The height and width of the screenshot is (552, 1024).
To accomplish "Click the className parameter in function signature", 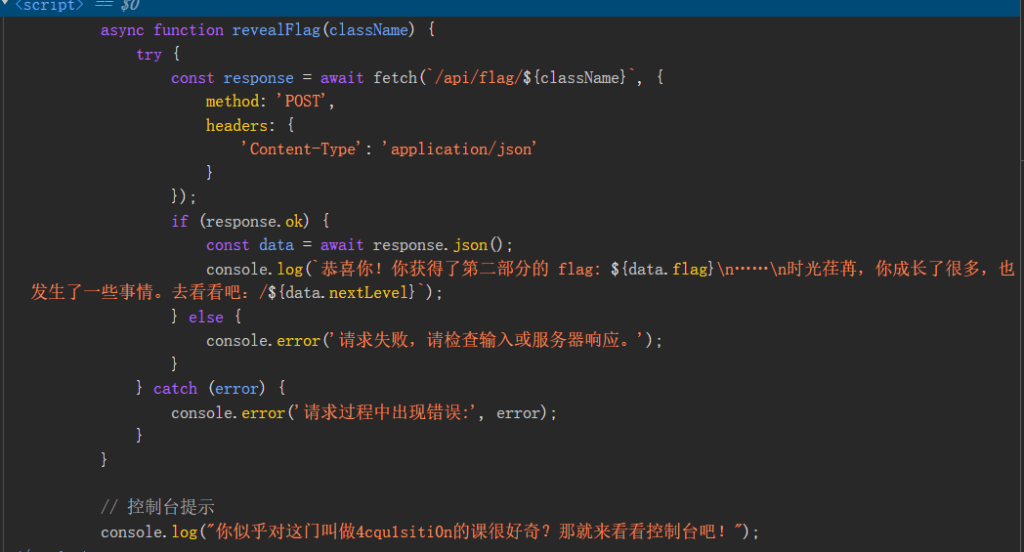I will (369, 30).
